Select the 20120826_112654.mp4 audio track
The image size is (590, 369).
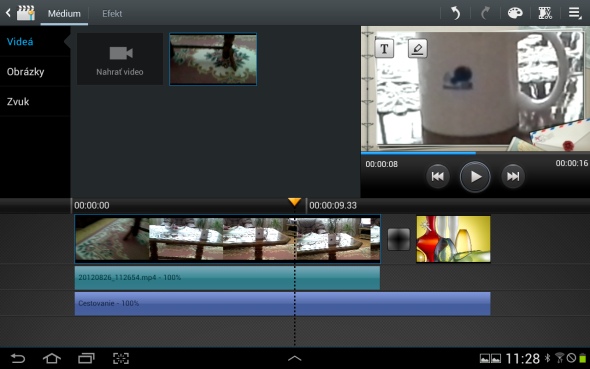(x=227, y=278)
